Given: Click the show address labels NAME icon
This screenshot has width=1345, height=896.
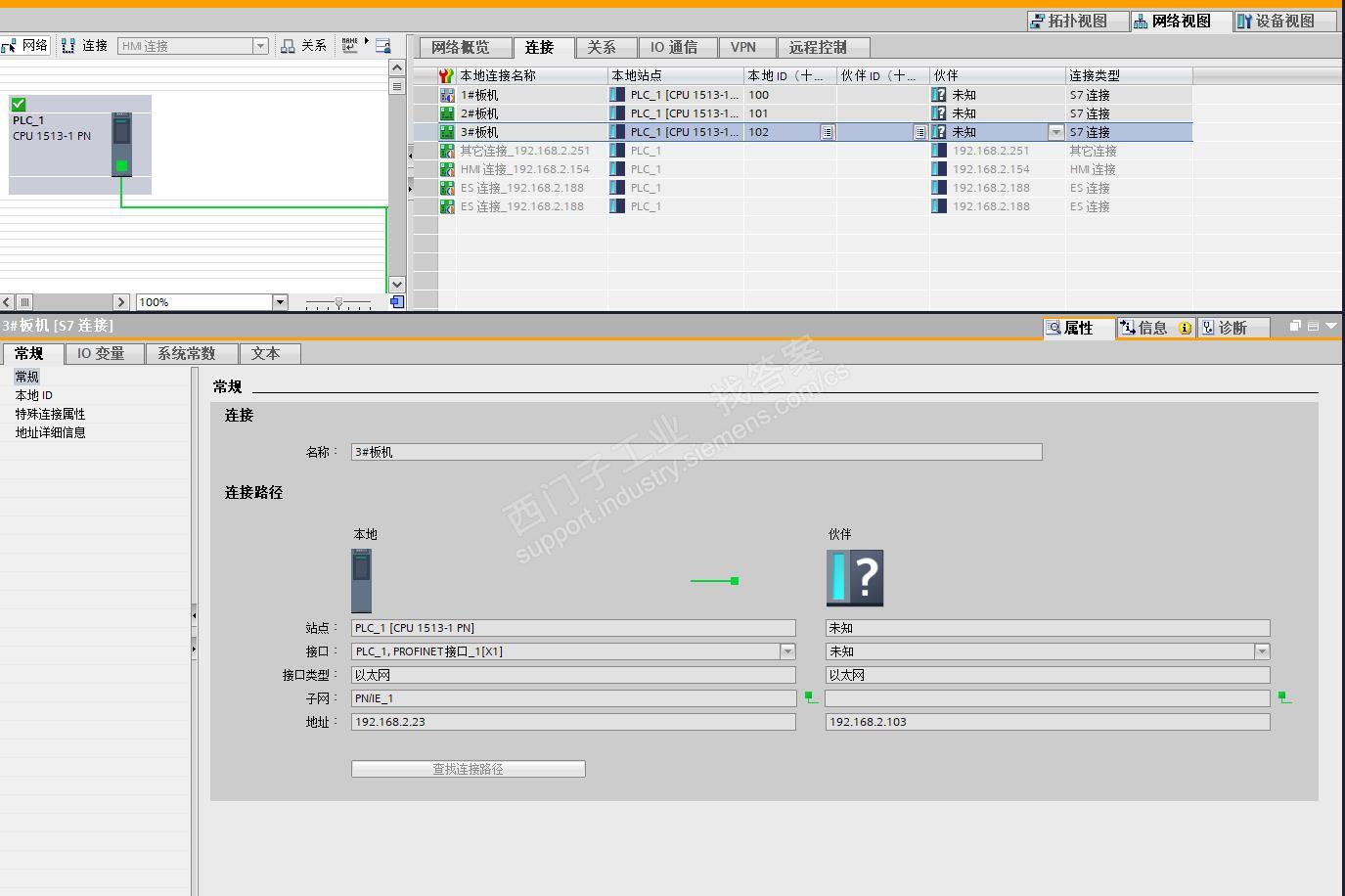Looking at the screenshot, I should [x=350, y=45].
